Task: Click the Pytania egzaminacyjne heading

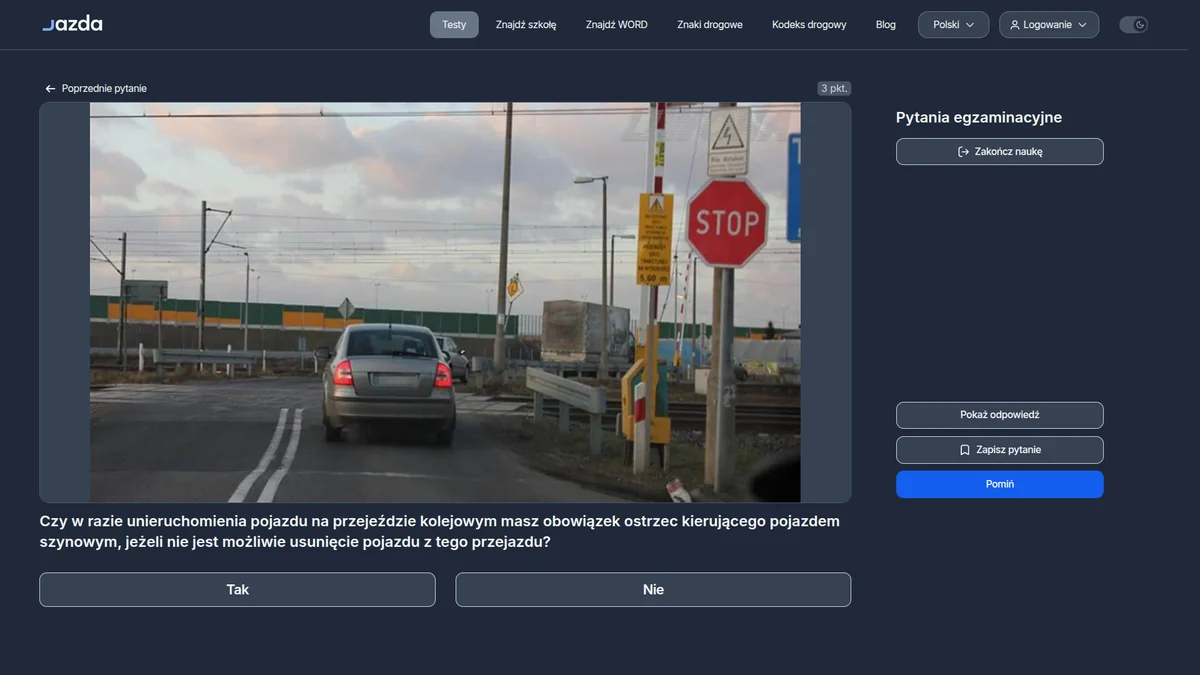Action: (x=979, y=118)
